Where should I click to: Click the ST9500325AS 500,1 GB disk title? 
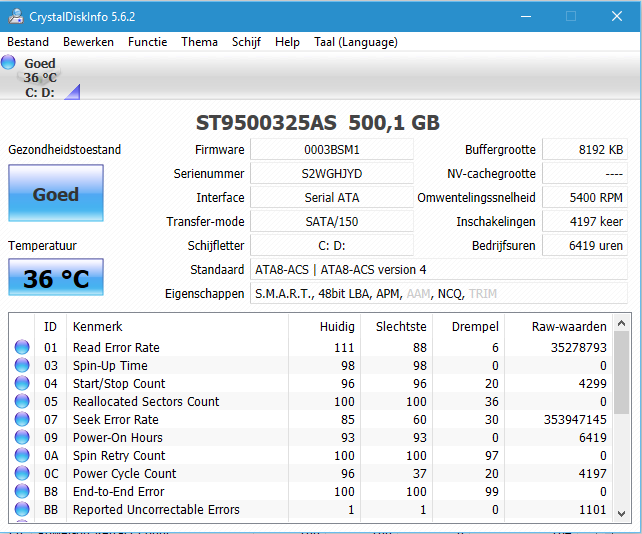coord(318,122)
